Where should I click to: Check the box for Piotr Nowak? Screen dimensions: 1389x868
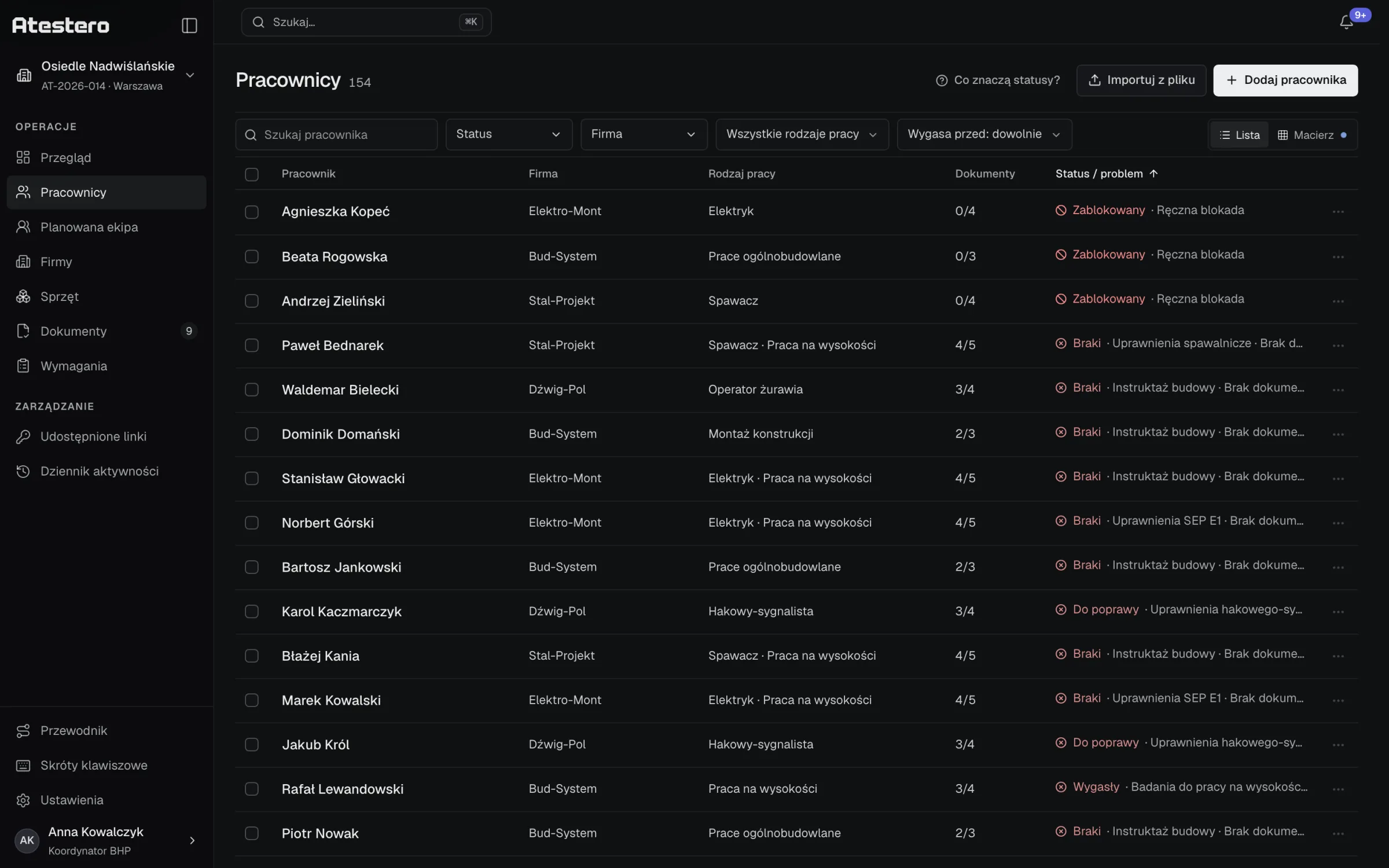pos(252,833)
